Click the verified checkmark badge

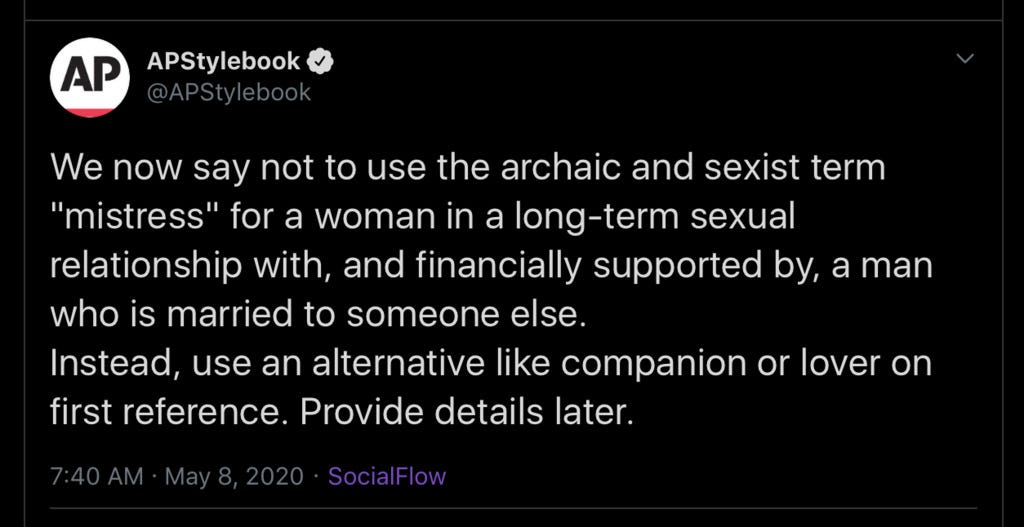click(x=320, y=62)
